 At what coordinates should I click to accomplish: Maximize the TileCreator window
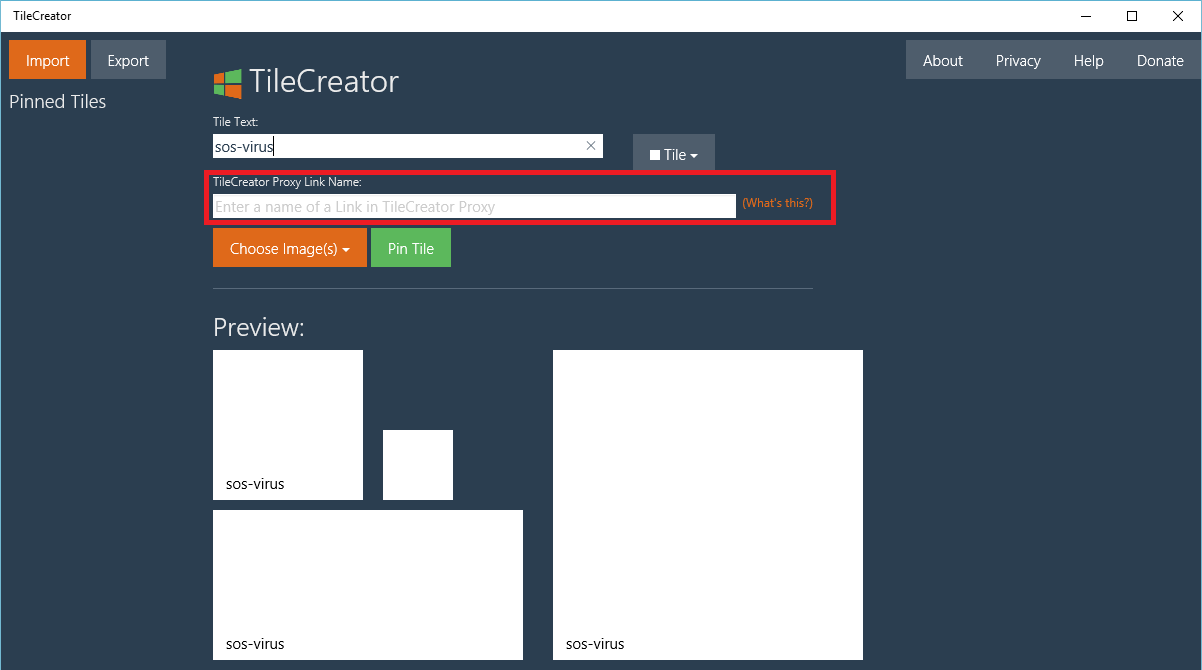pos(1131,16)
